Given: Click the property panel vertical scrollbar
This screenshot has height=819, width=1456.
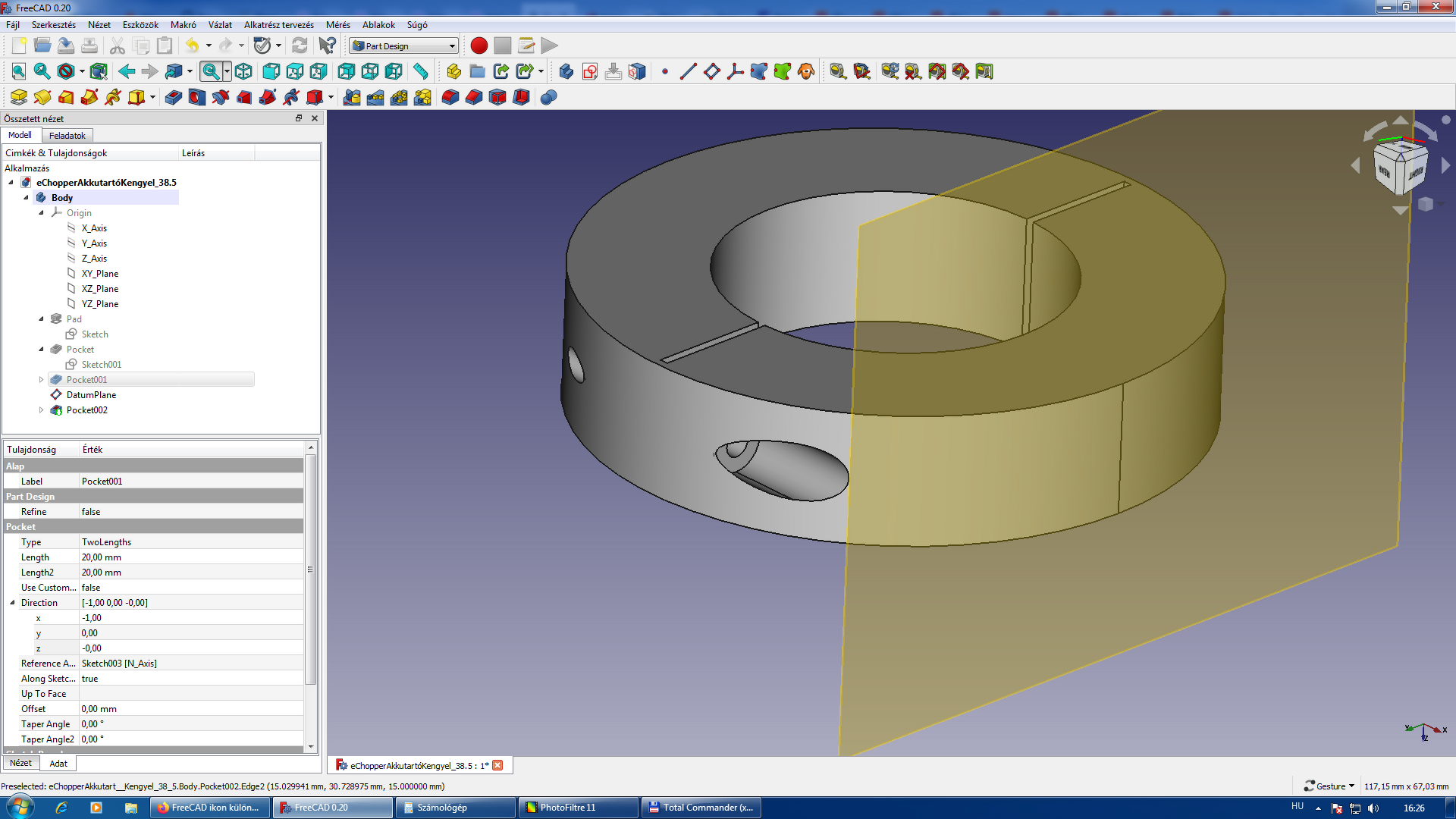Looking at the screenshot, I should [x=310, y=569].
